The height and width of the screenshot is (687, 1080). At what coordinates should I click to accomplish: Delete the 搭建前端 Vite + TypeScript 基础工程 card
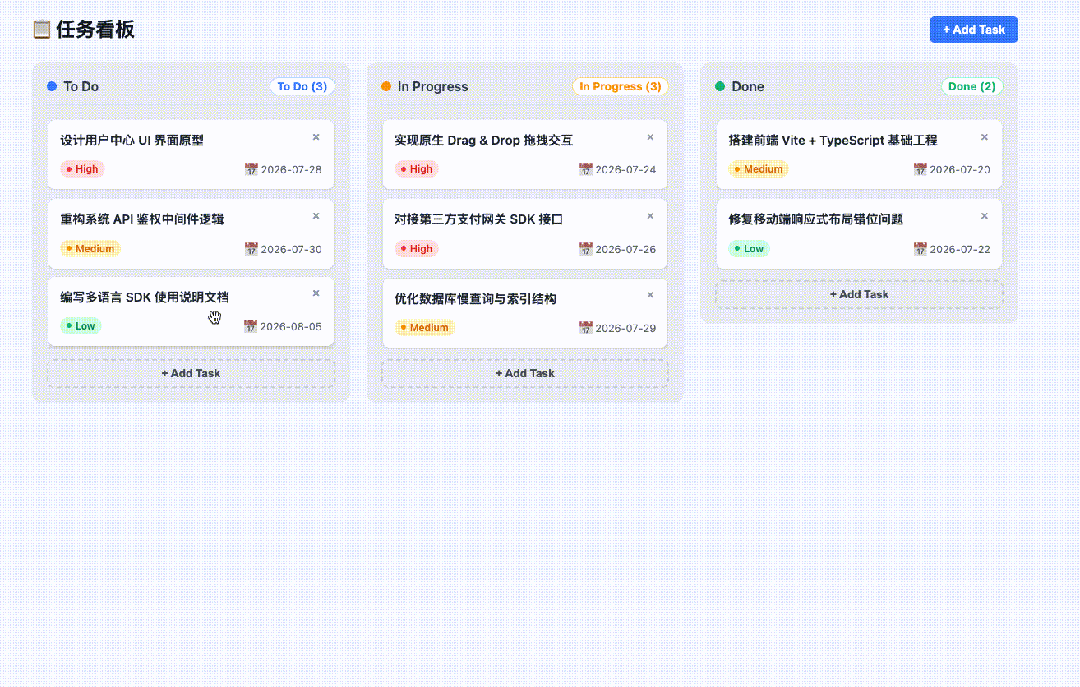(984, 137)
